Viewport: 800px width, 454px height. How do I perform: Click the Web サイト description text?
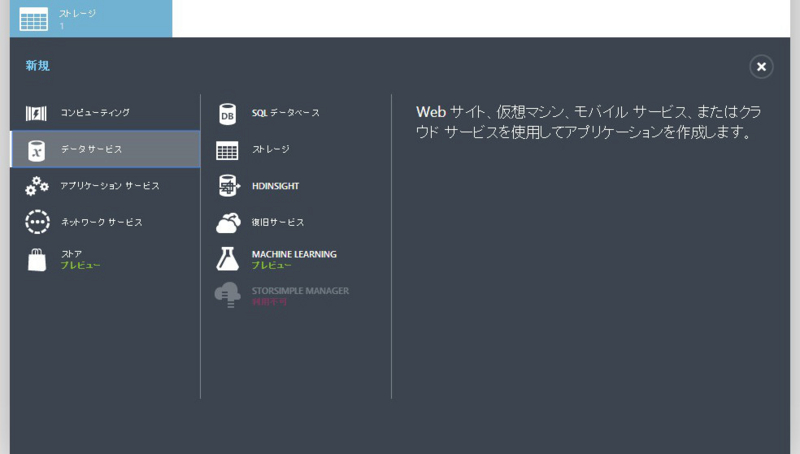[588, 122]
